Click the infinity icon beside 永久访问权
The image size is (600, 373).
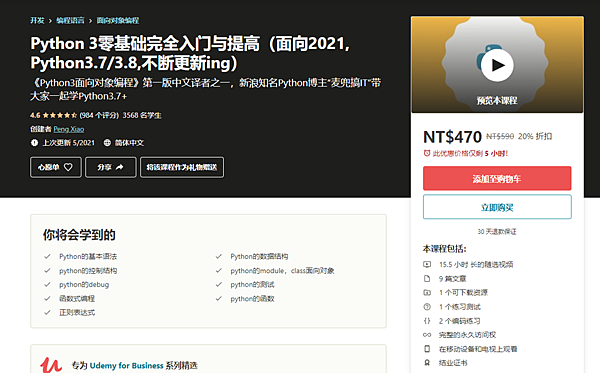click(427, 335)
